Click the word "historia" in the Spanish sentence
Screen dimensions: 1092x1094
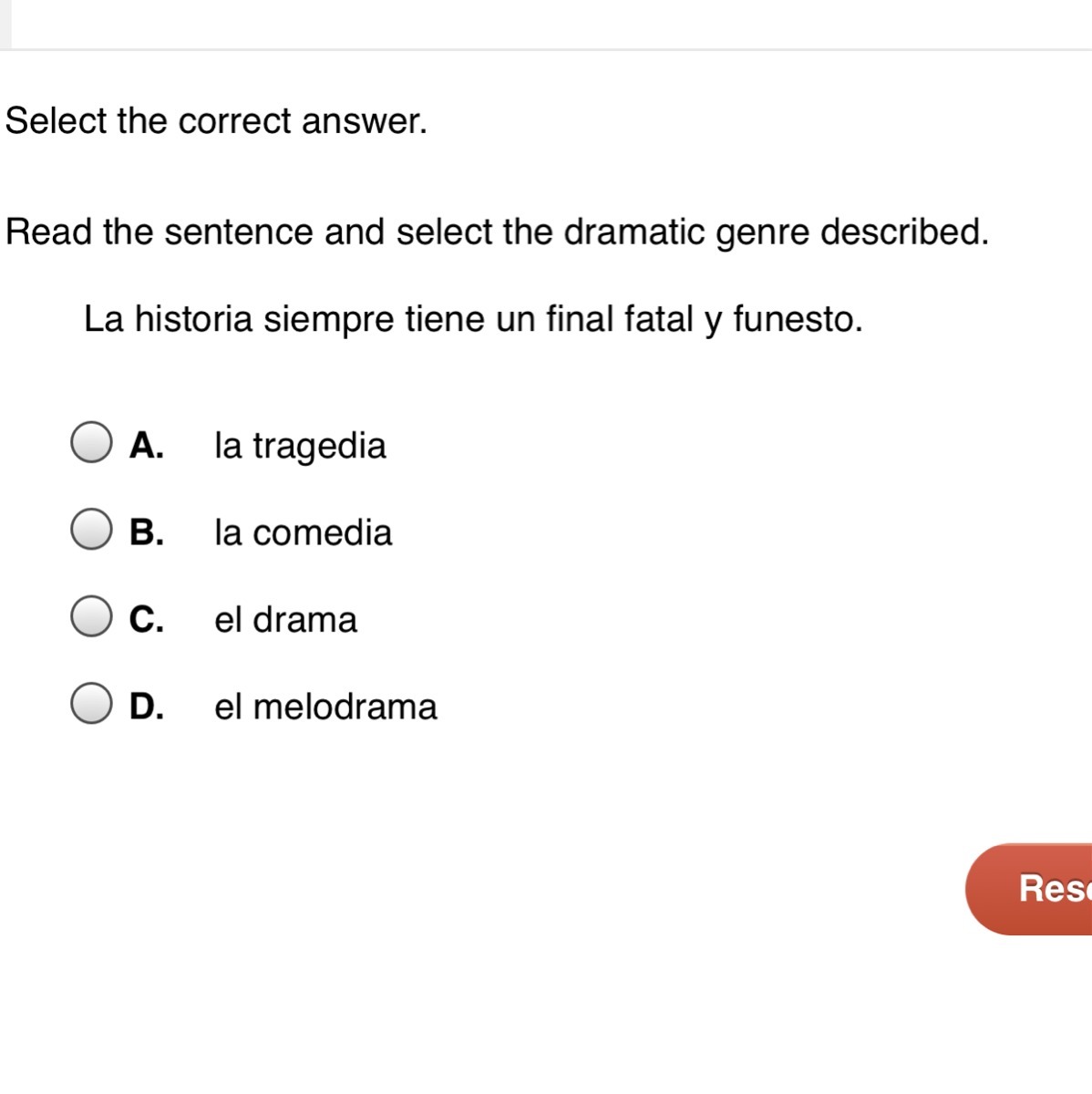click(x=193, y=319)
